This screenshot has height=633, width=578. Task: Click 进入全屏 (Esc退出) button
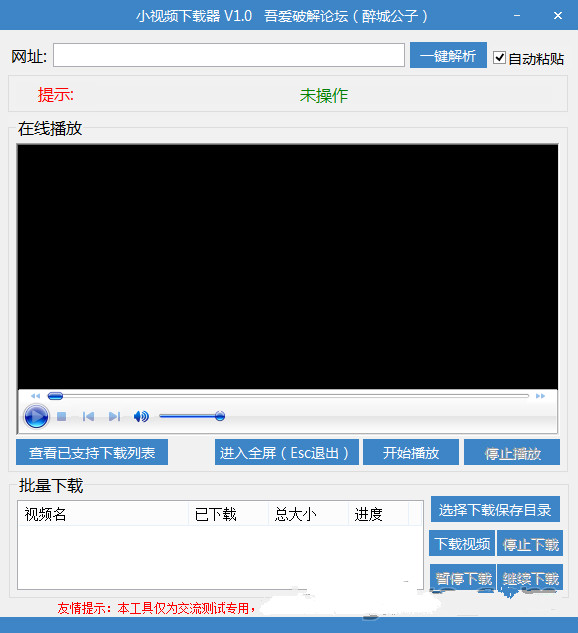coord(287,452)
